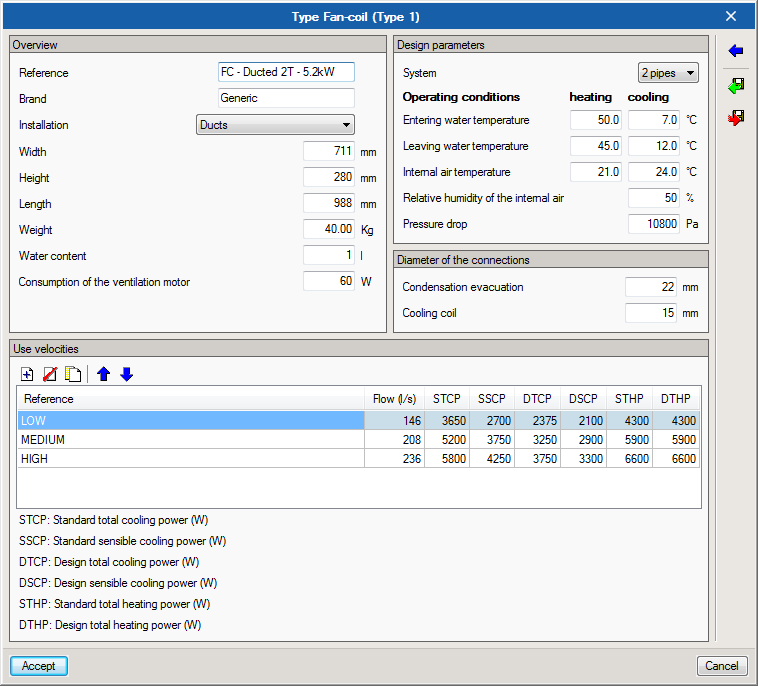Viewport: 758px width, 686px height.
Task: Close the Type Fan-coil dialog
Action: pos(731,16)
